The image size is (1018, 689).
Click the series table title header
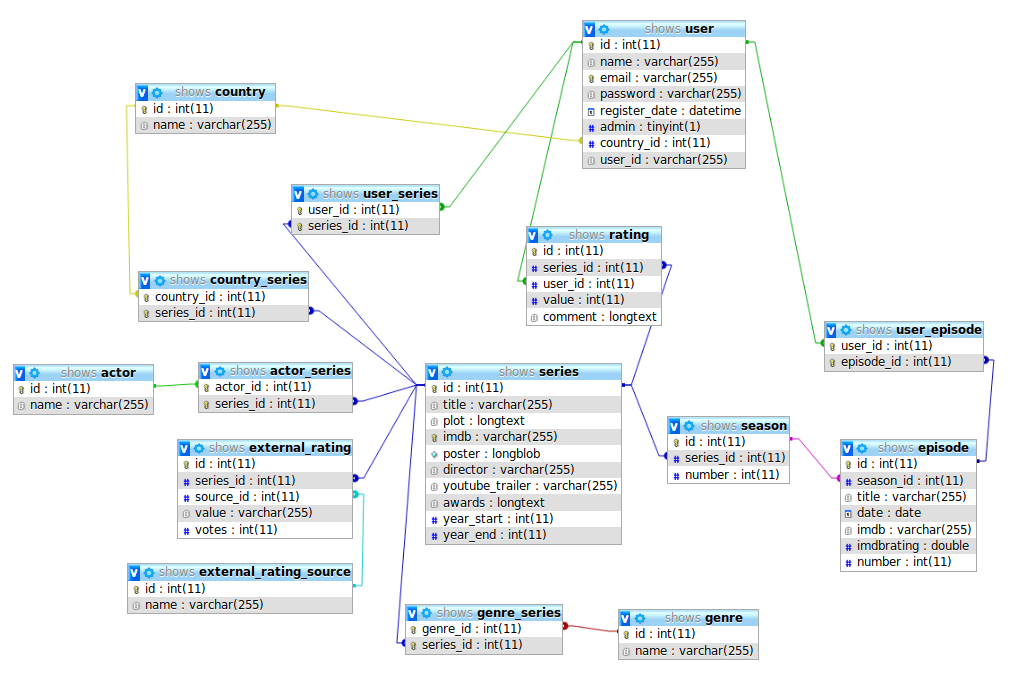click(x=558, y=372)
